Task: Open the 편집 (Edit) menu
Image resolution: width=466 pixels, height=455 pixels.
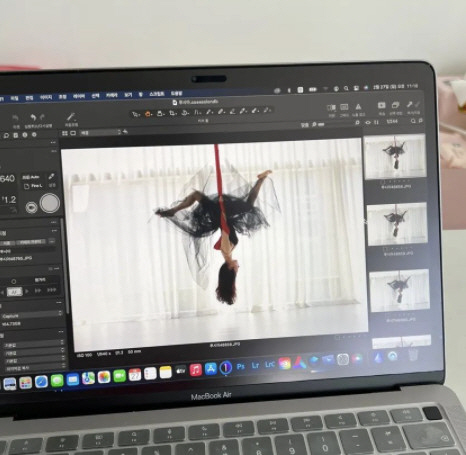Action: [29, 98]
